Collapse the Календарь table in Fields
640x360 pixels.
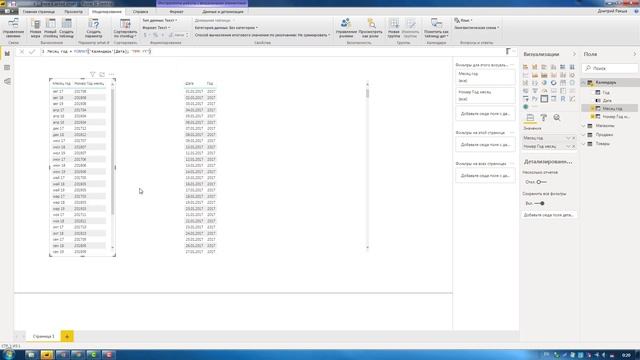[x=584, y=83]
